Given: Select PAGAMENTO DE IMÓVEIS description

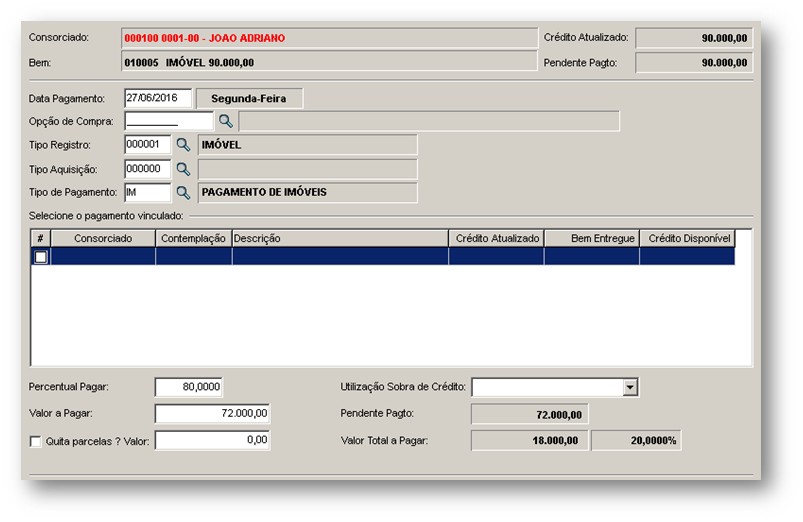Looking at the screenshot, I should 308,193.
